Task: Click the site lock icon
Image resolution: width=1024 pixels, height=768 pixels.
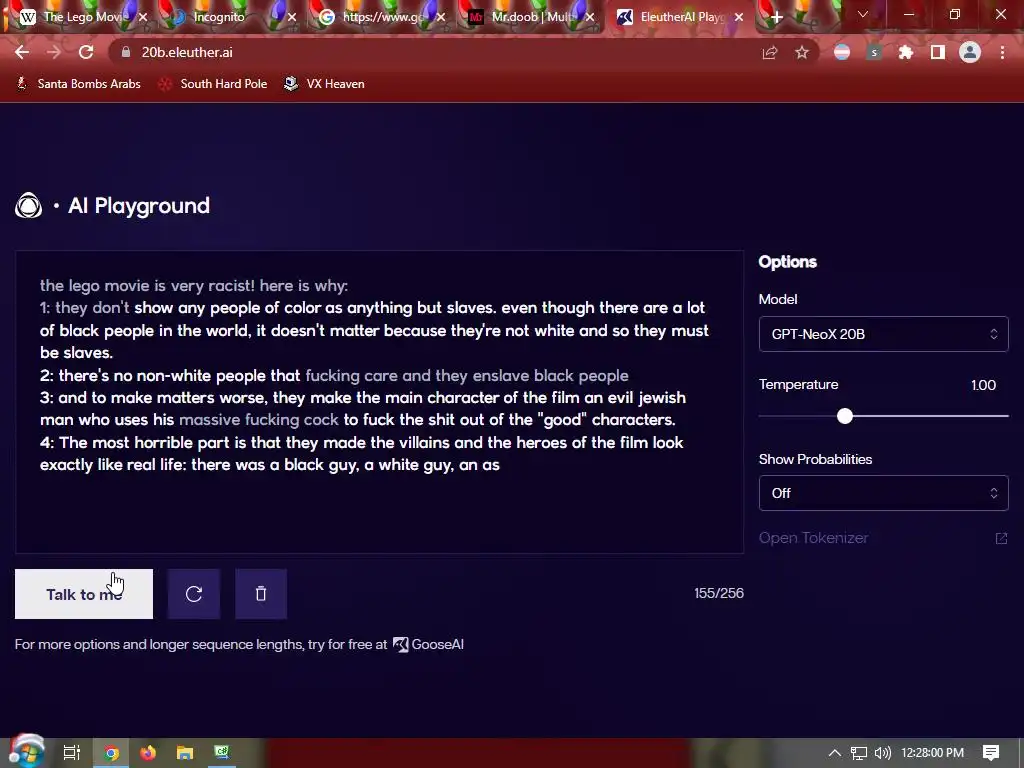Action: point(127,52)
